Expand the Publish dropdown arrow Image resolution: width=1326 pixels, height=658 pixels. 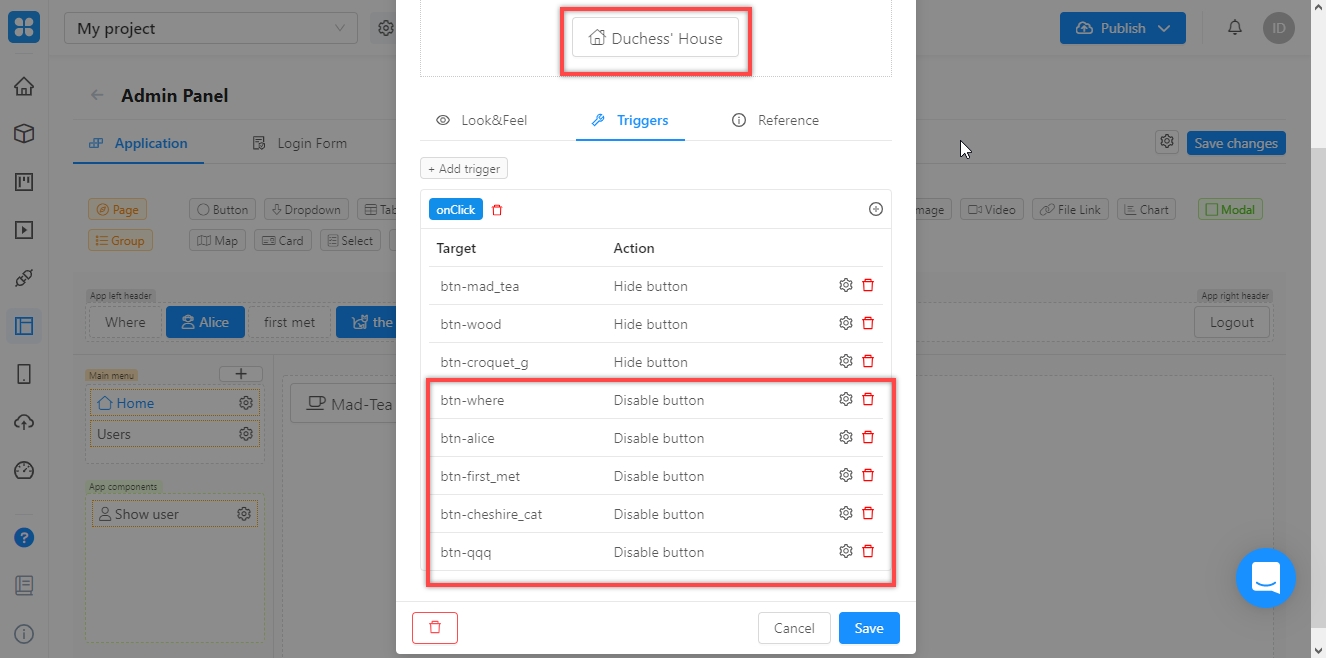[1164, 28]
